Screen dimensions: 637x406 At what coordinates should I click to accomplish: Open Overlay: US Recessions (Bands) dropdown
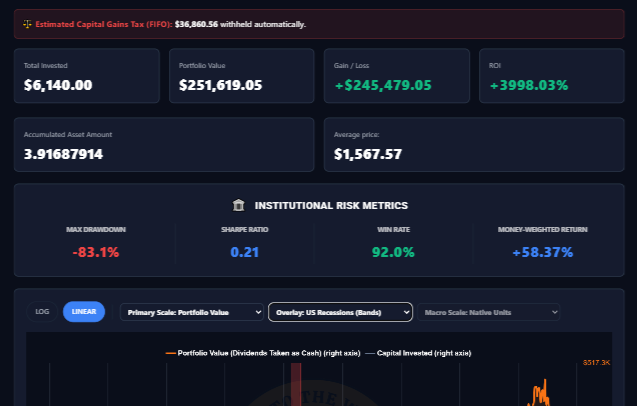pos(340,312)
